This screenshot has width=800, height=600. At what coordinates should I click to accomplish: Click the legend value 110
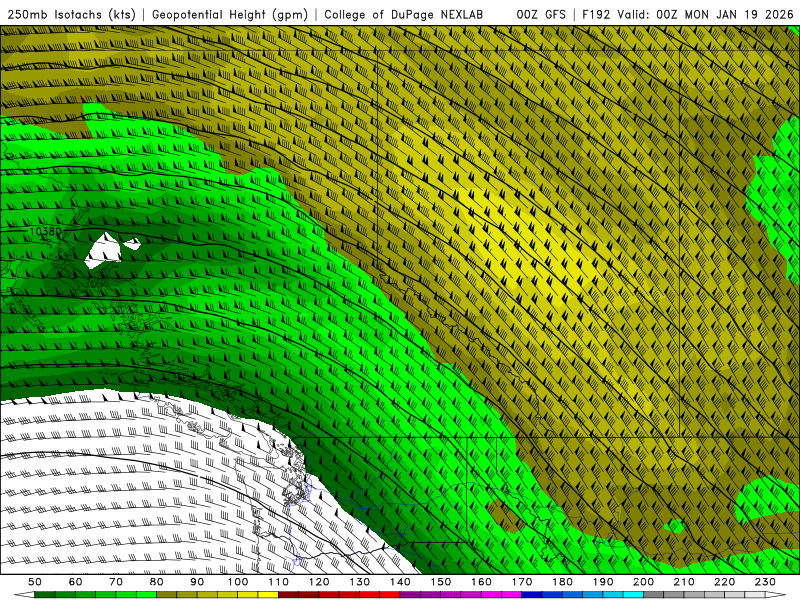(x=279, y=582)
